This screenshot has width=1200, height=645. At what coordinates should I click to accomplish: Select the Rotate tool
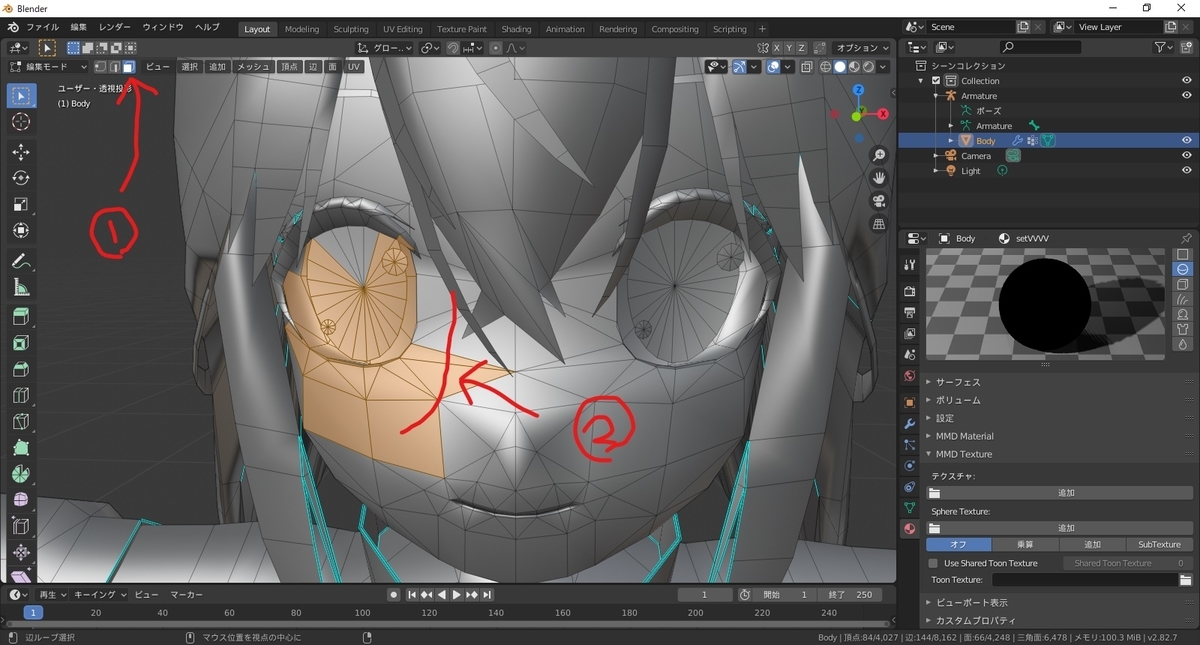[21, 178]
